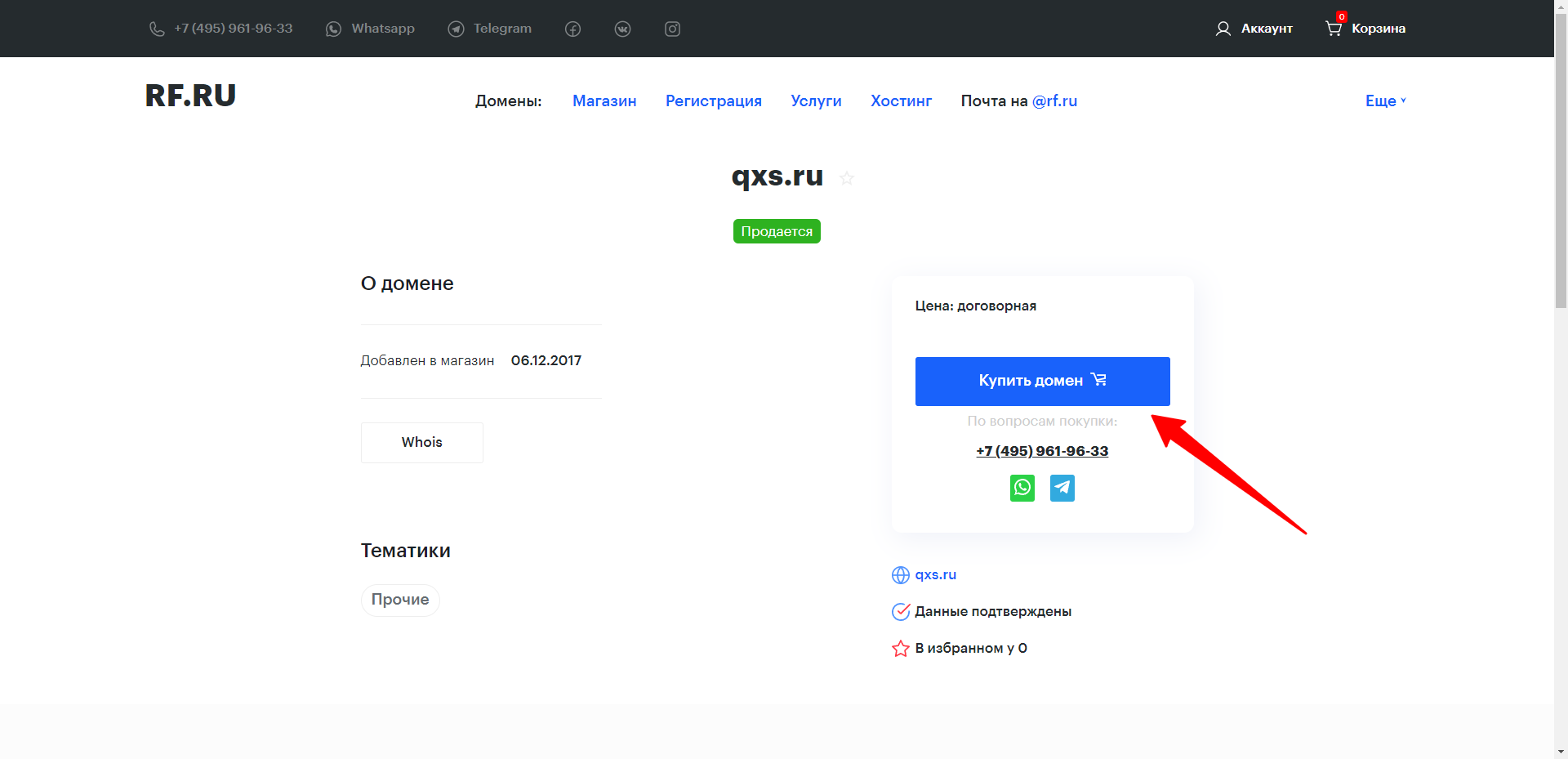The image size is (1568, 759).
Task: Go to Регистрация section
Action: tap(713, 100)
